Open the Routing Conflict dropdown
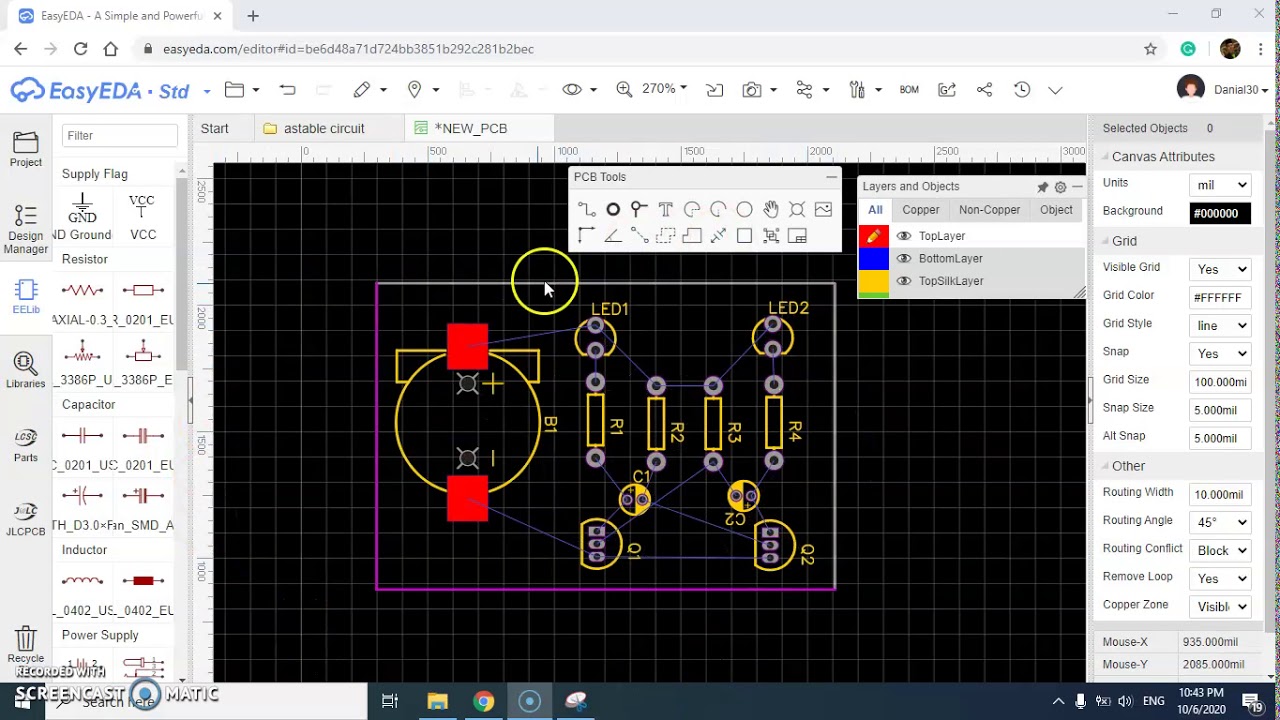Image resolution: width=1280 pixels, height=720 pixels. click(1221, 550)
